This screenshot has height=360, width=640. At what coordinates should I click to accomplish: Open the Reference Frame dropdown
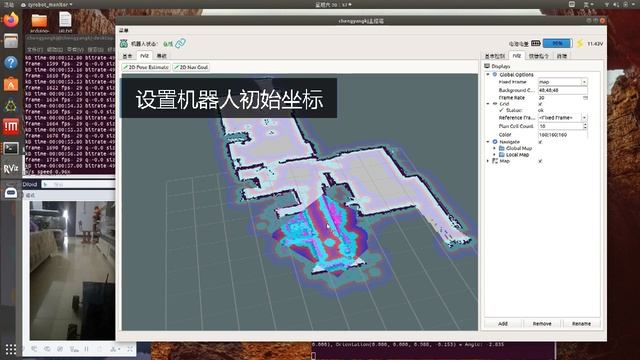[584, 118]
